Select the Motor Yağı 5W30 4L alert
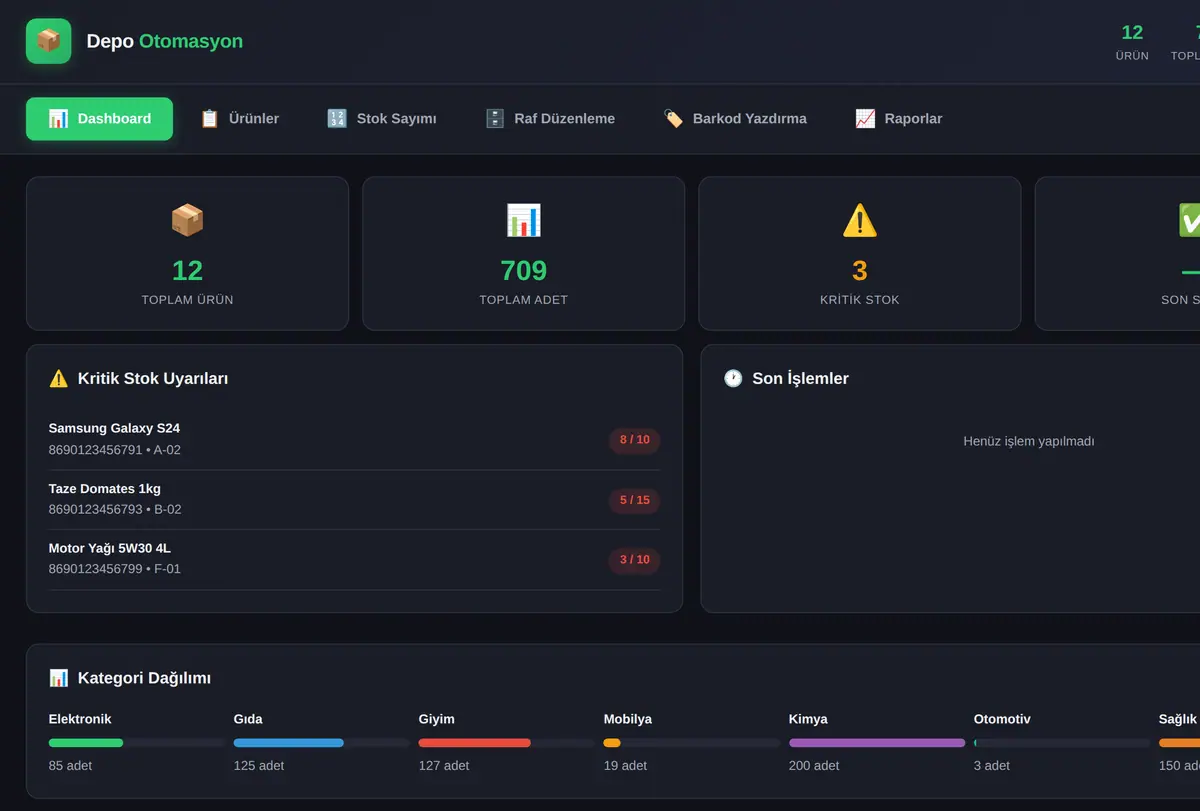Screen dimensions: 1200x811 (x=354, y=560)
